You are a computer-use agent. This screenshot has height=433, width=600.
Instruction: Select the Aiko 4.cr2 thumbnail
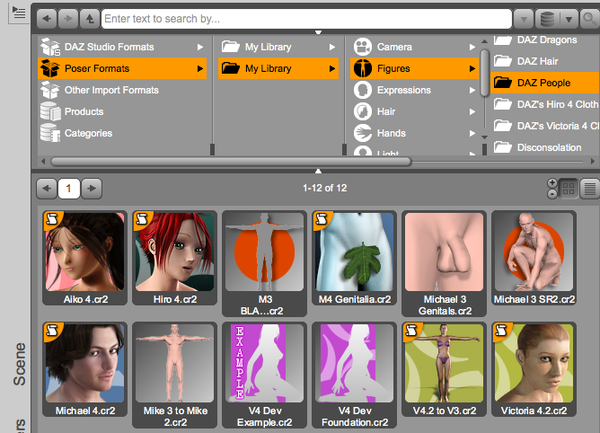coord(85,257)
